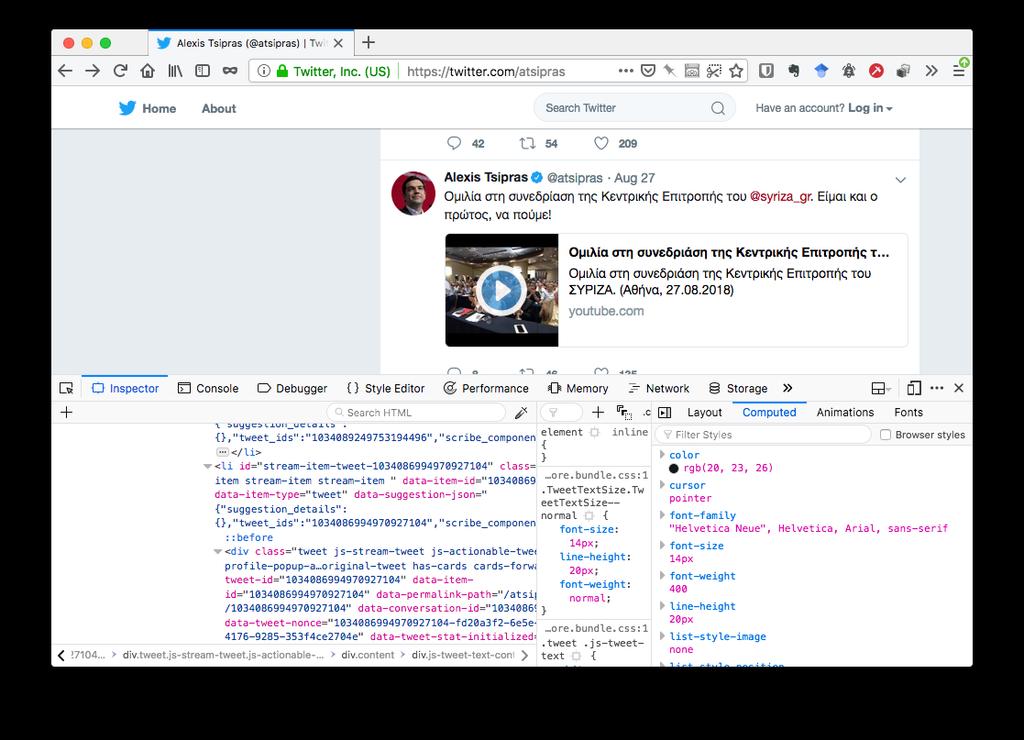Go back with the browser back arrow

coord(65,71)
